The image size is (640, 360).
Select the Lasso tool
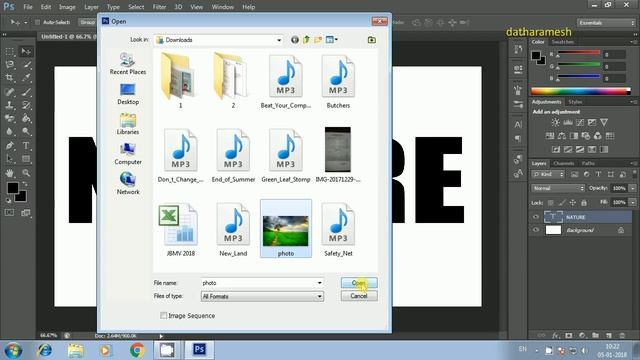click(10, 64)
